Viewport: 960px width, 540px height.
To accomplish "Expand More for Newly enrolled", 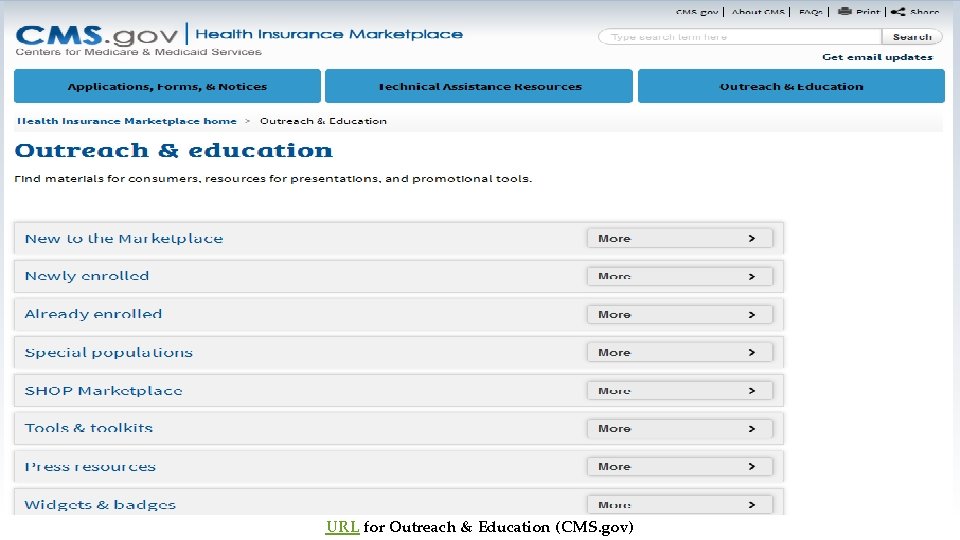I will coord(680,276).
